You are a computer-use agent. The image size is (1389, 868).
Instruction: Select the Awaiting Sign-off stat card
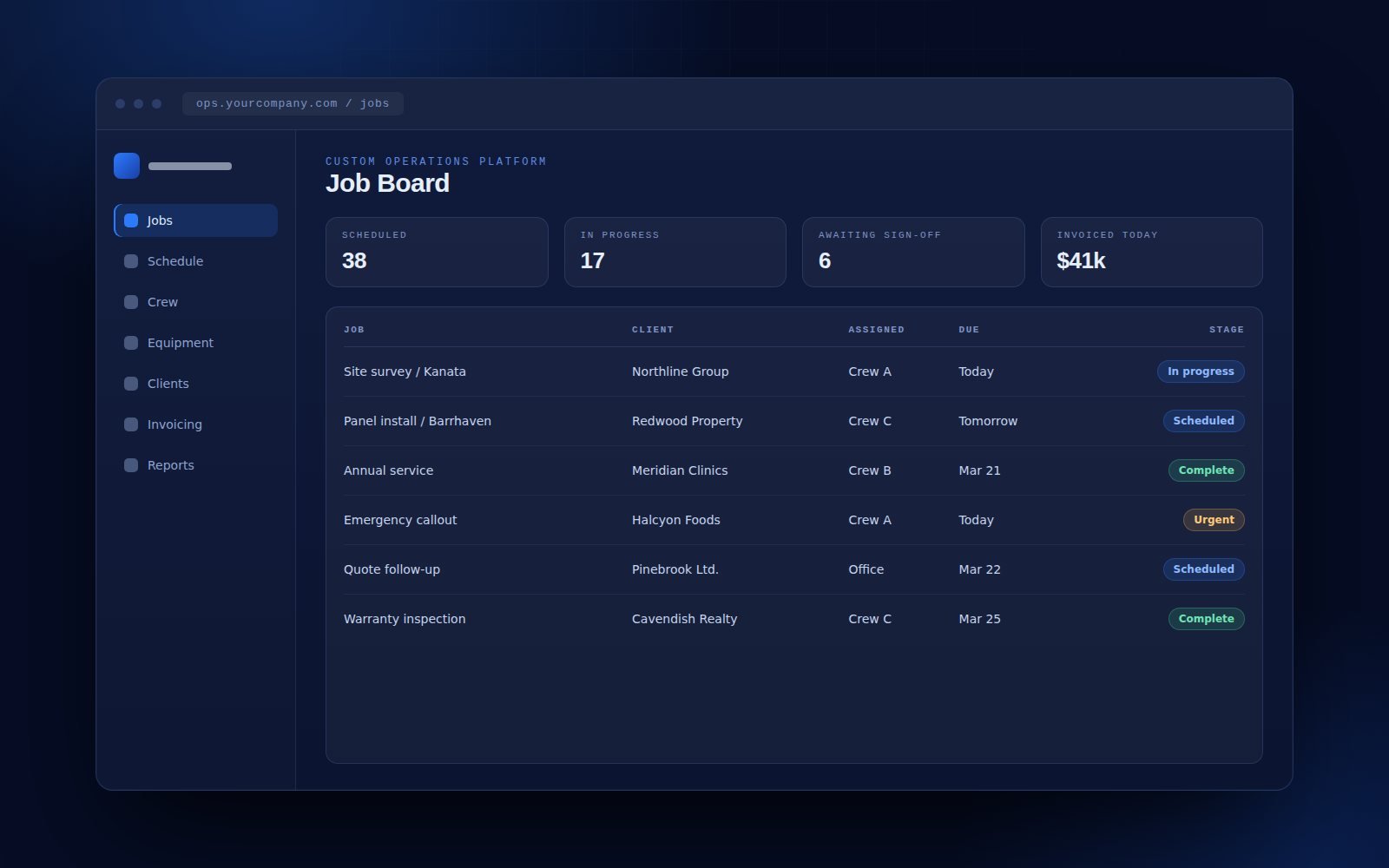click(x=913, y=252)
